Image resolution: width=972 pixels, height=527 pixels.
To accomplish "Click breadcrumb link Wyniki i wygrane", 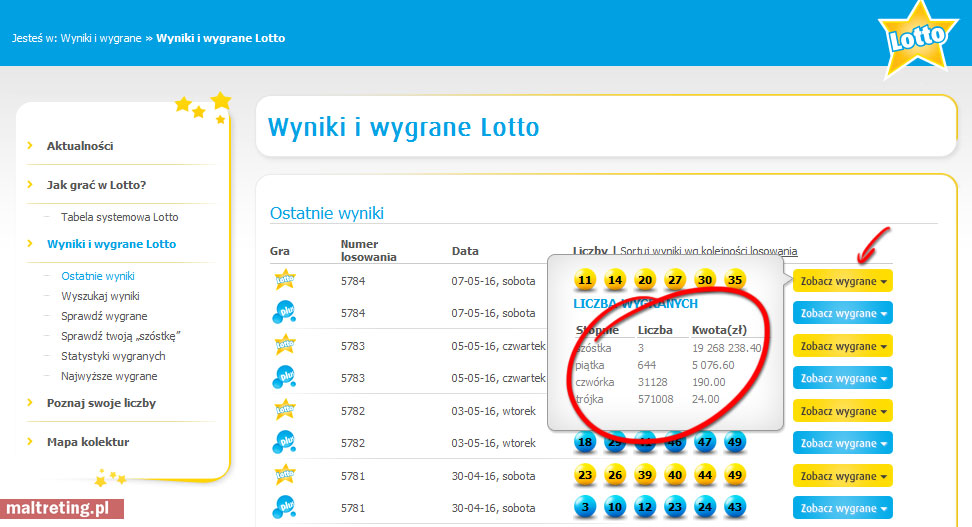I will [x=101, y=38].
